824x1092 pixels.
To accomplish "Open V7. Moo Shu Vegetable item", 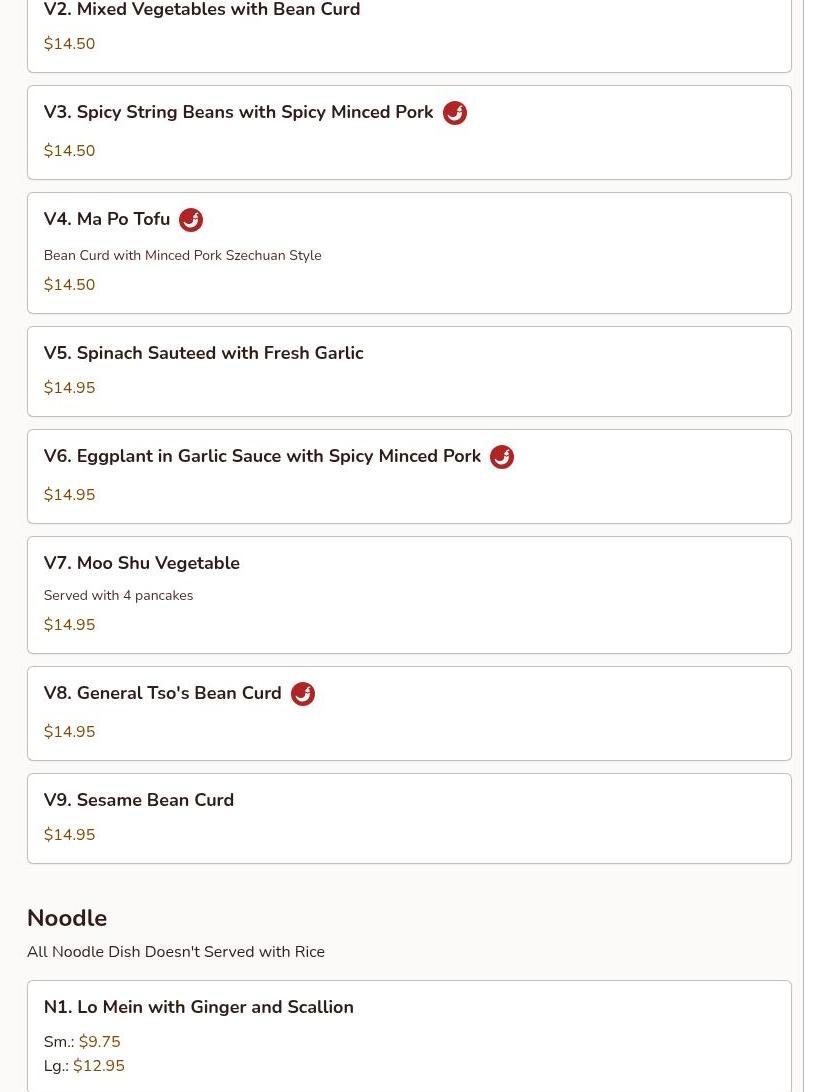I will (141, 563).
